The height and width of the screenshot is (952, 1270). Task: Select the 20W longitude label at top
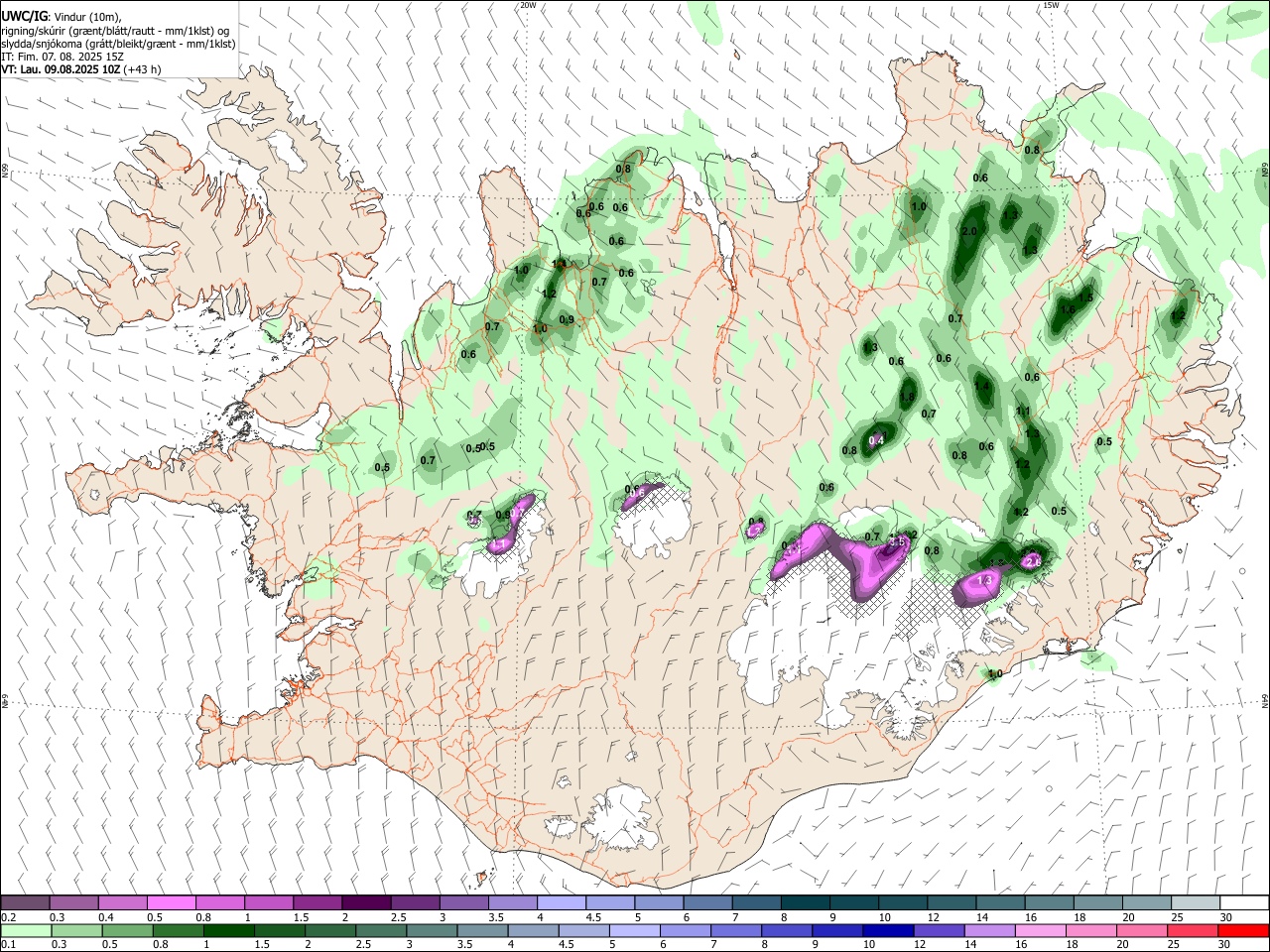click(x=528, y=5)
